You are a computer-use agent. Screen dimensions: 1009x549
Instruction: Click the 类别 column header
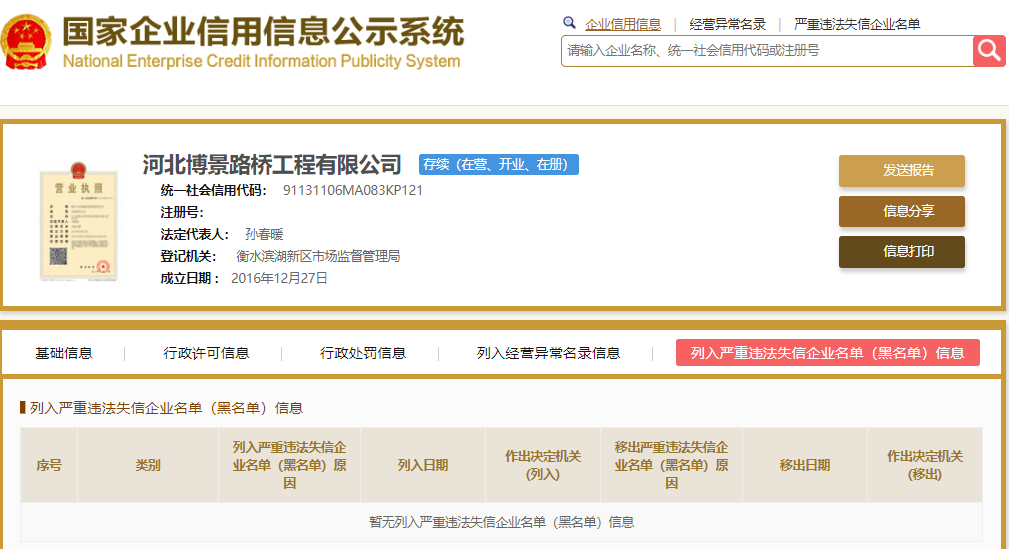tap(148, 465)
